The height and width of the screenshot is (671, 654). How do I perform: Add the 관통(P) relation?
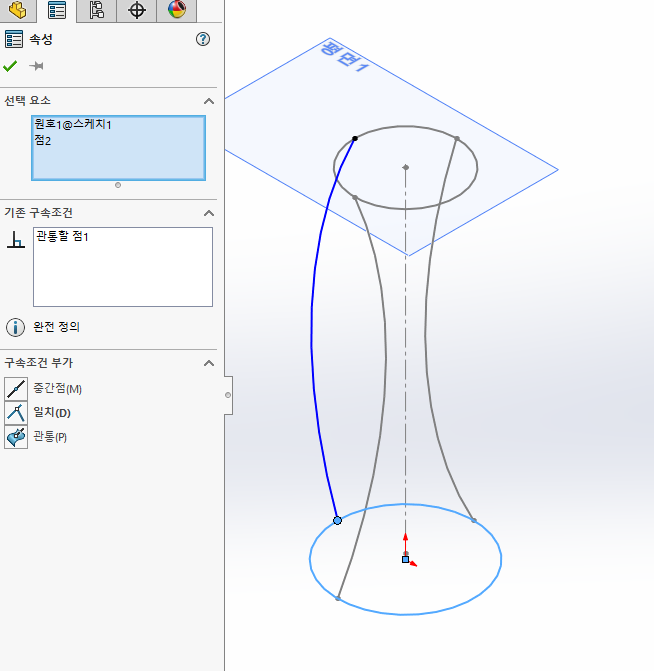[x=50, y=437]
